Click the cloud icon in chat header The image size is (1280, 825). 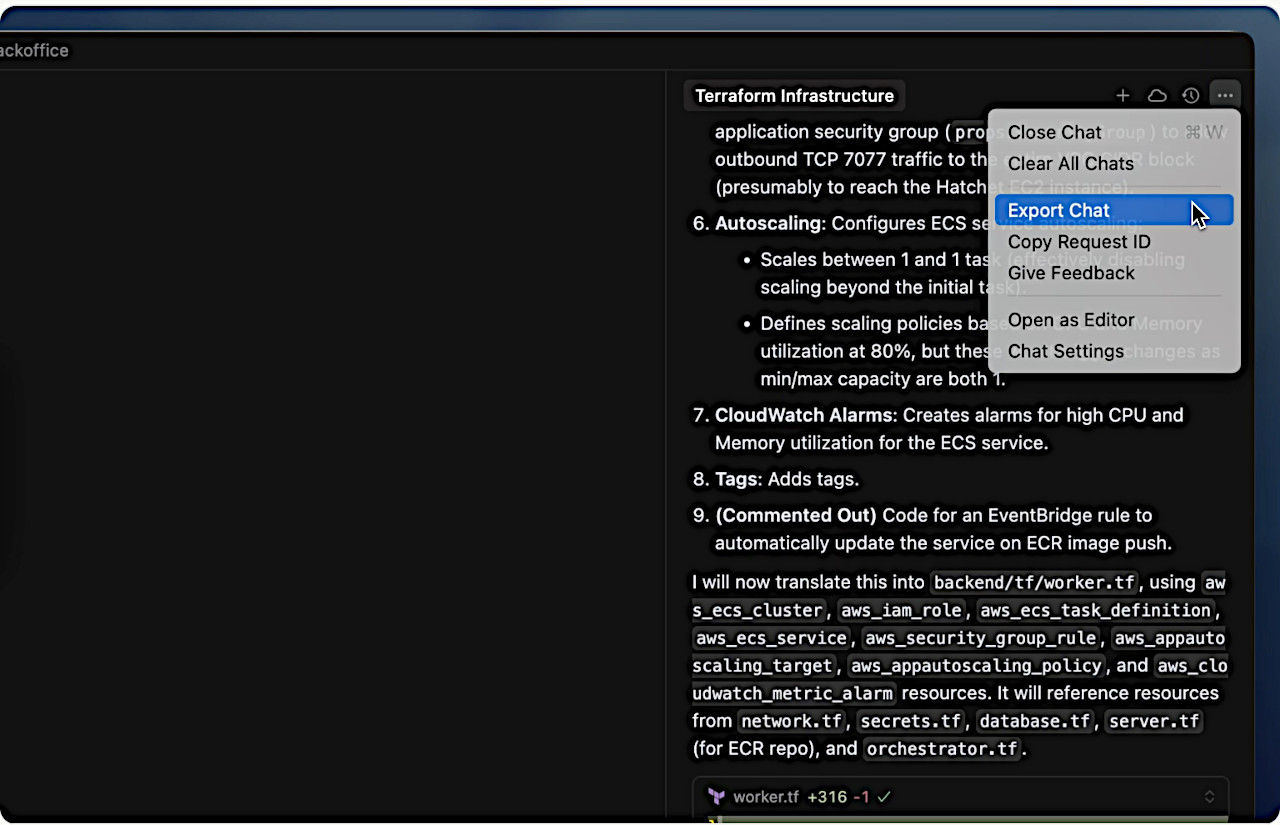pyautogui.click(x=1157, y=96)
